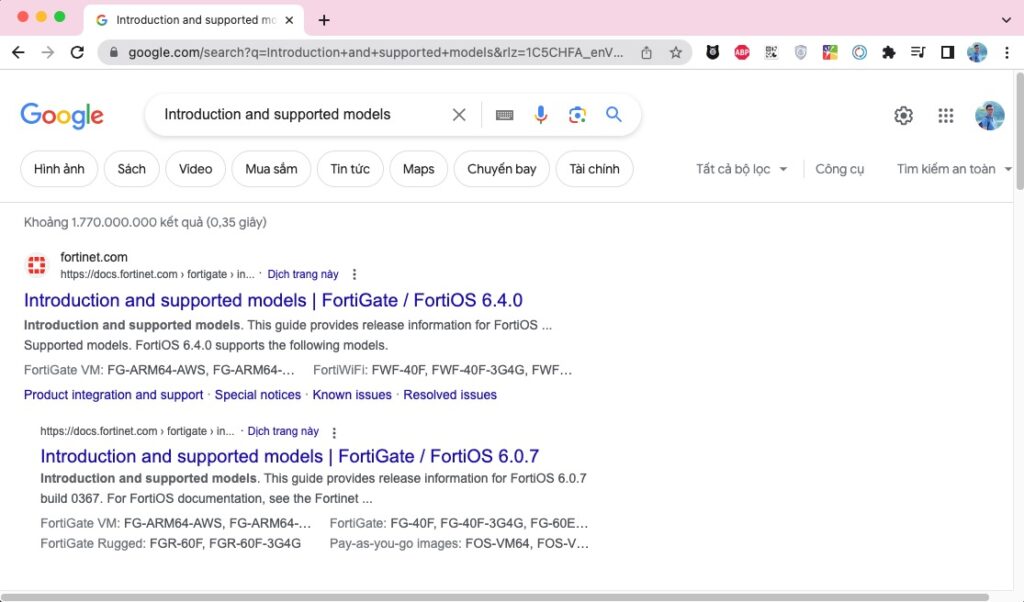This screenshot has height=602, width=1024.
Task: Click the site lock icon in address bar
Action: [x=114, y=53]
